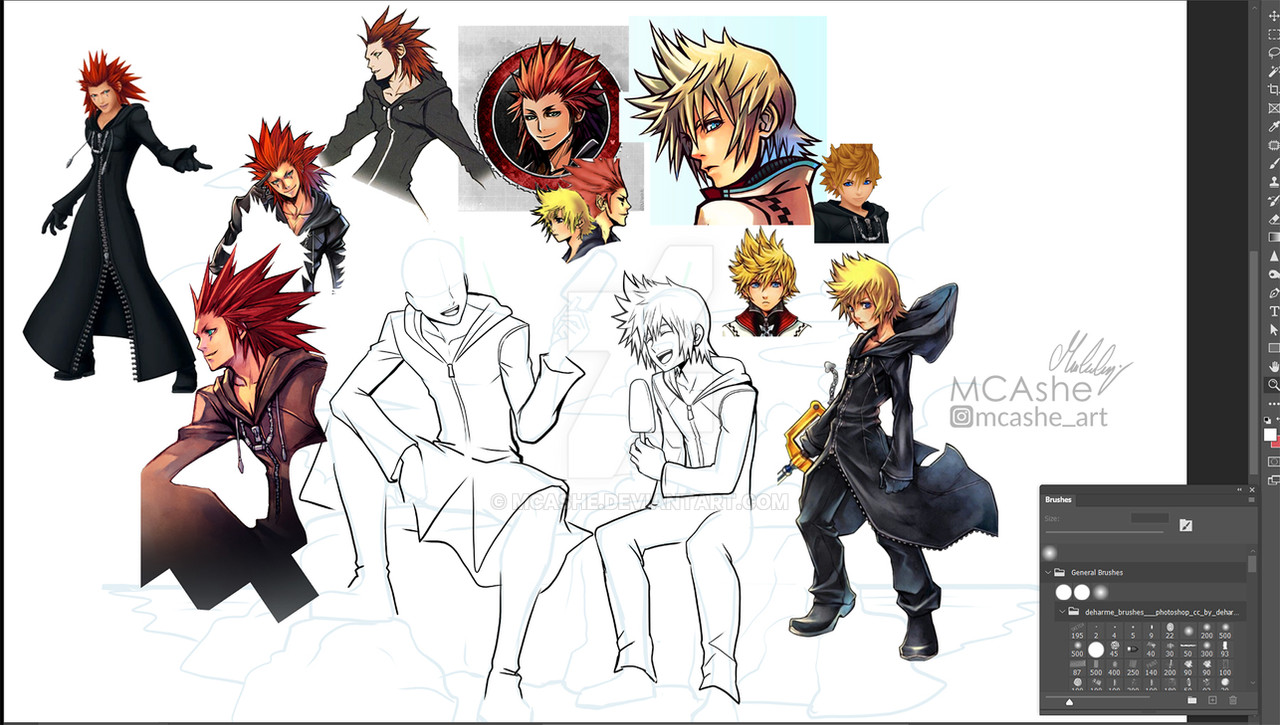
Task: Open the Brushes panel flyout menu
Action: tap(1252, 500)
